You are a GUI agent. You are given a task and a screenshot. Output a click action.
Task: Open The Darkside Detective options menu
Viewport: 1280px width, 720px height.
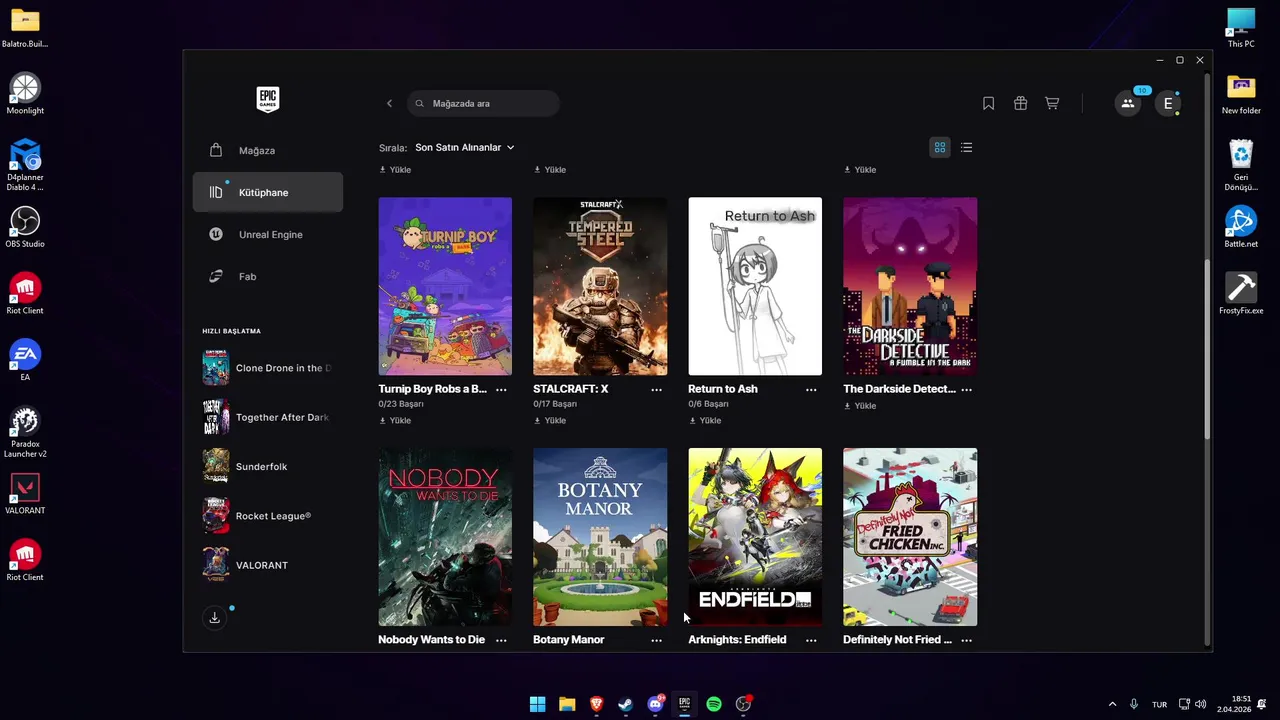tap(966, 389)
